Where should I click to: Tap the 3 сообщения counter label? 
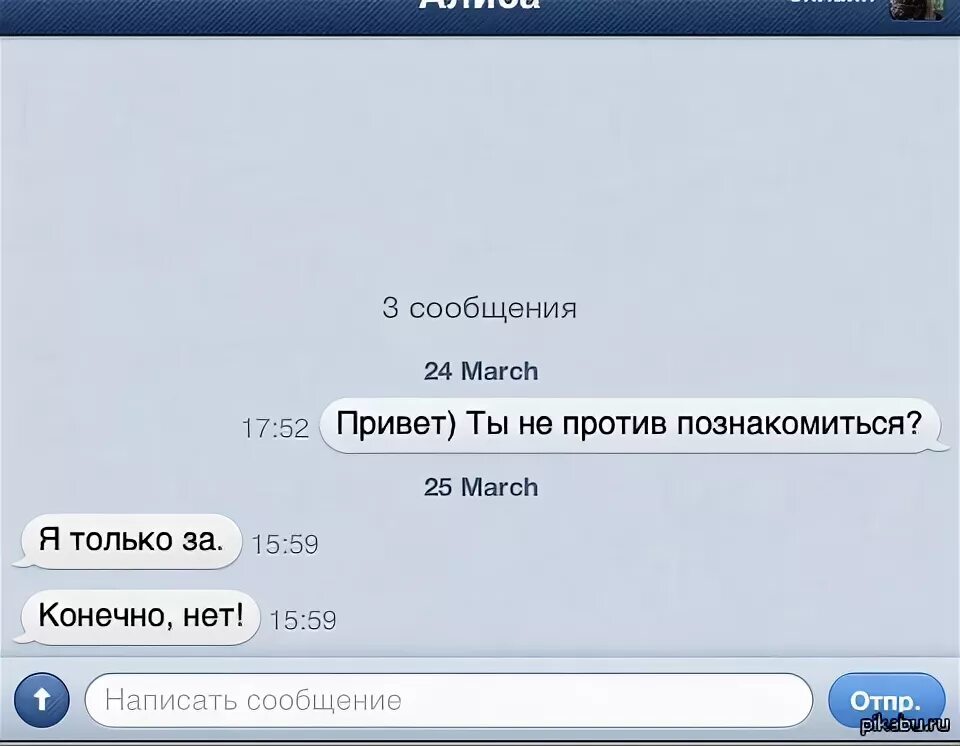tap(479, 308)
